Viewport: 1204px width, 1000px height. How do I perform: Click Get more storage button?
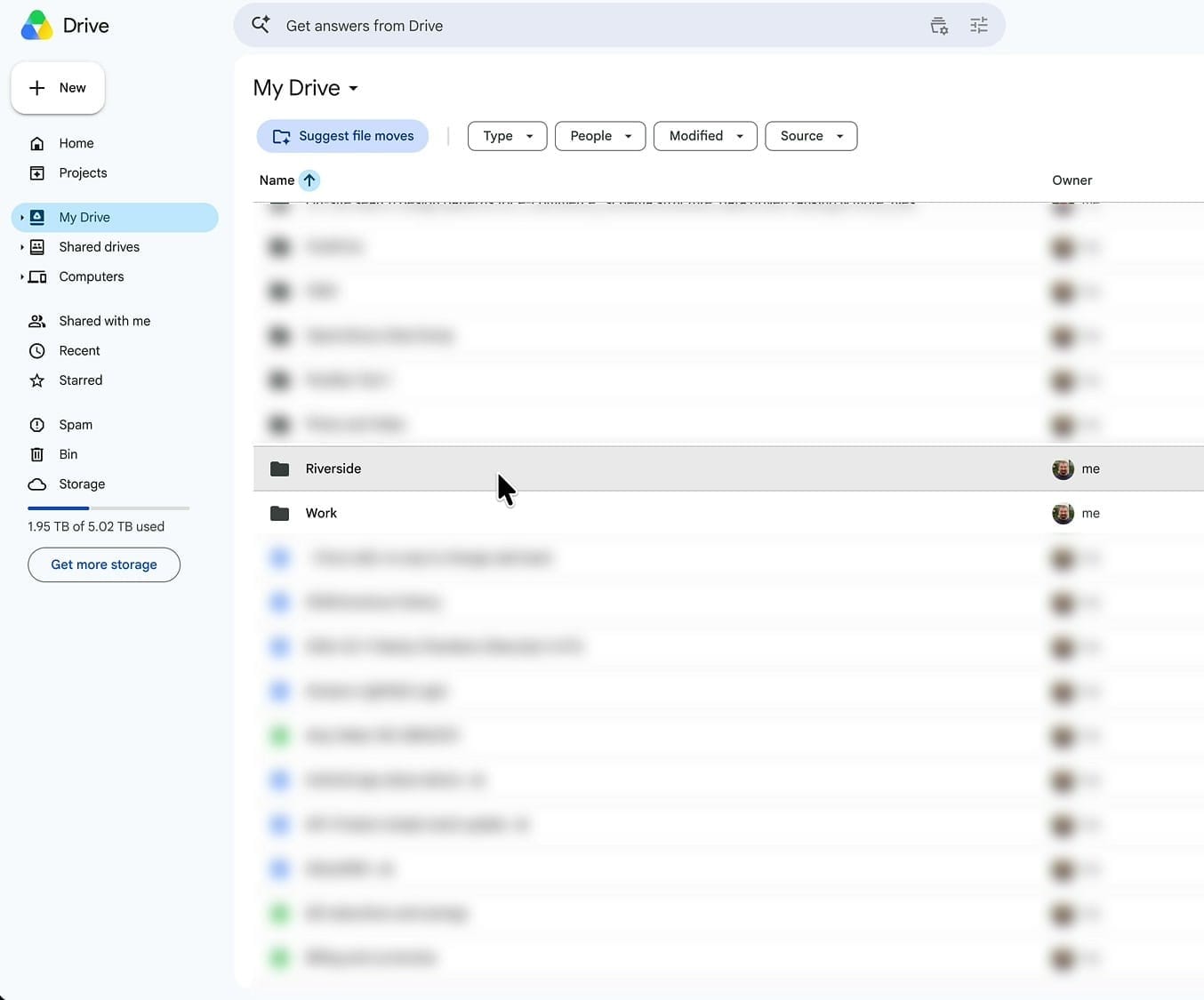pyautogui.click(x=104, y=565)
